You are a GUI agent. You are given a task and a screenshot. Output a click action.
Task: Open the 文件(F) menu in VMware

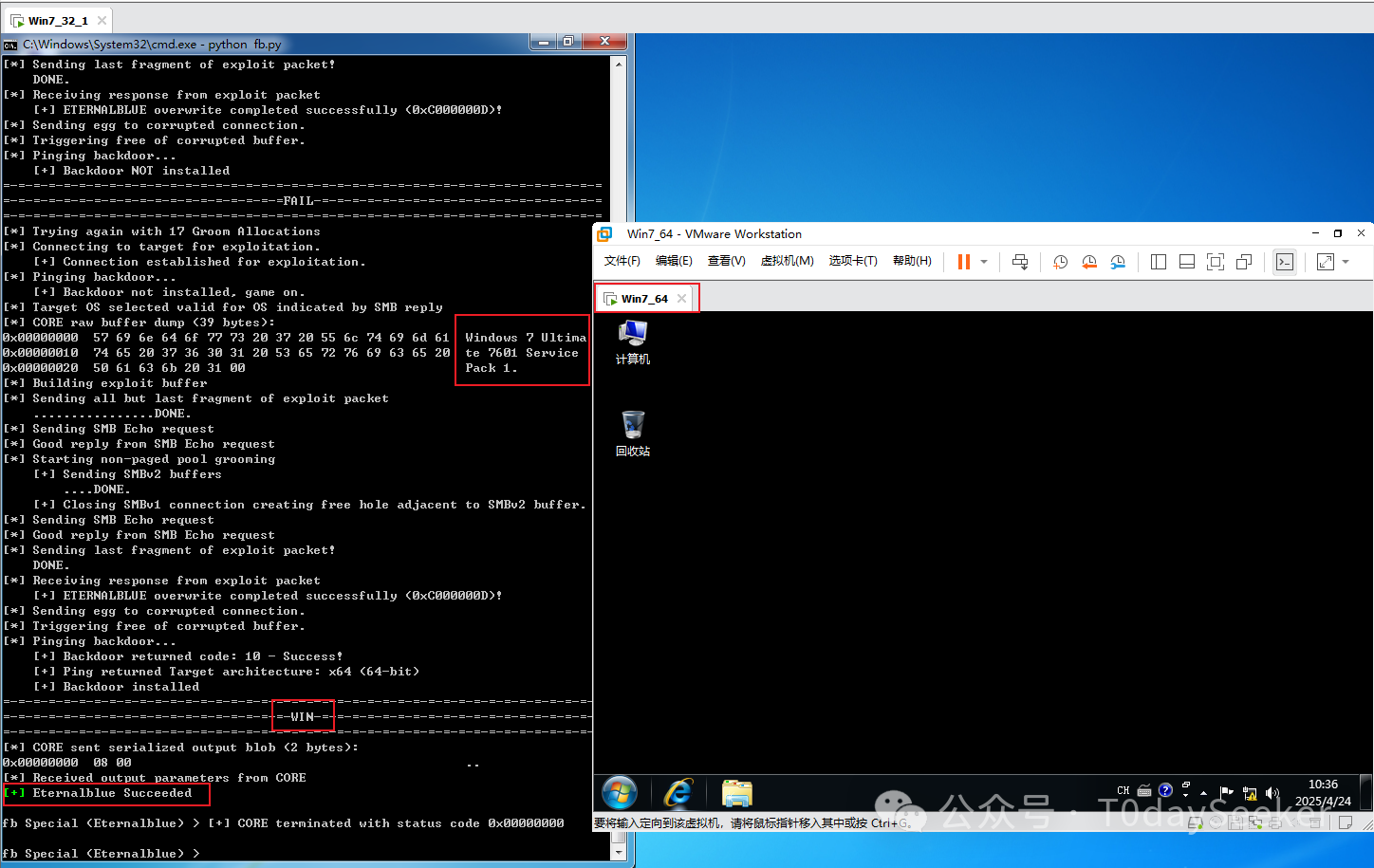[622, 261]
